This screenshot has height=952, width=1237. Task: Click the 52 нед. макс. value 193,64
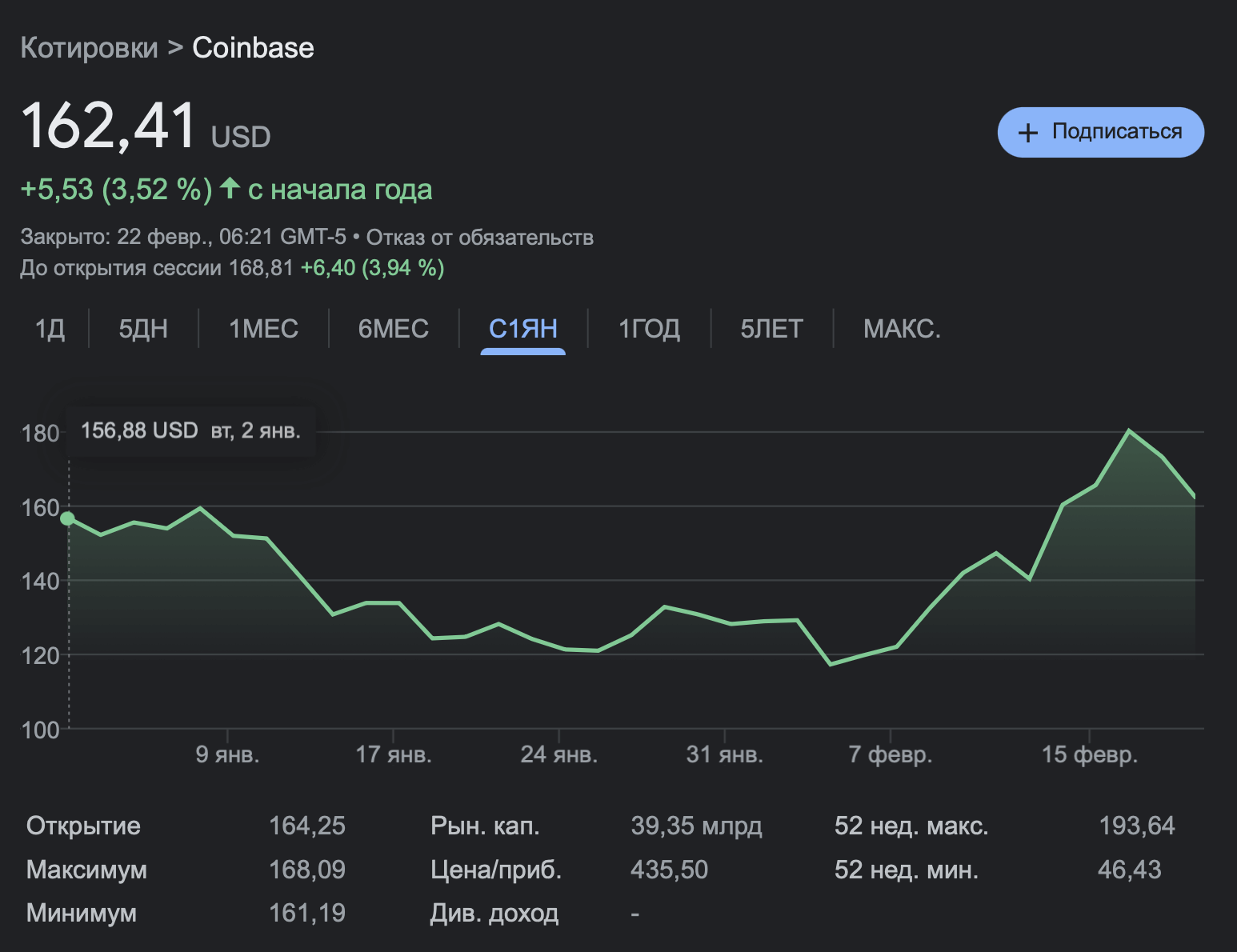(x=1137, y=826)
